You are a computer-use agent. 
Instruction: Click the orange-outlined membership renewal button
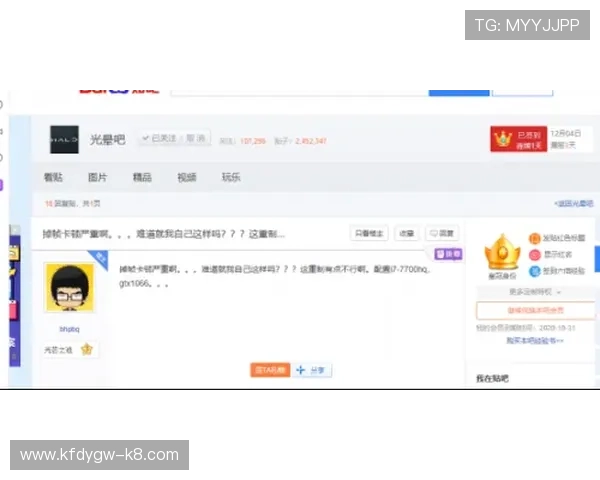click(536, 310)
